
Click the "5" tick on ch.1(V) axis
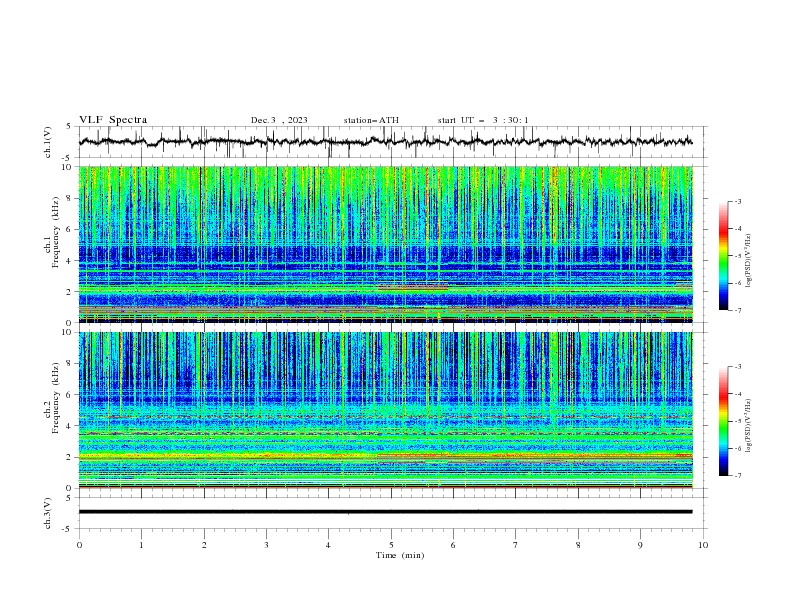(69, 127)
